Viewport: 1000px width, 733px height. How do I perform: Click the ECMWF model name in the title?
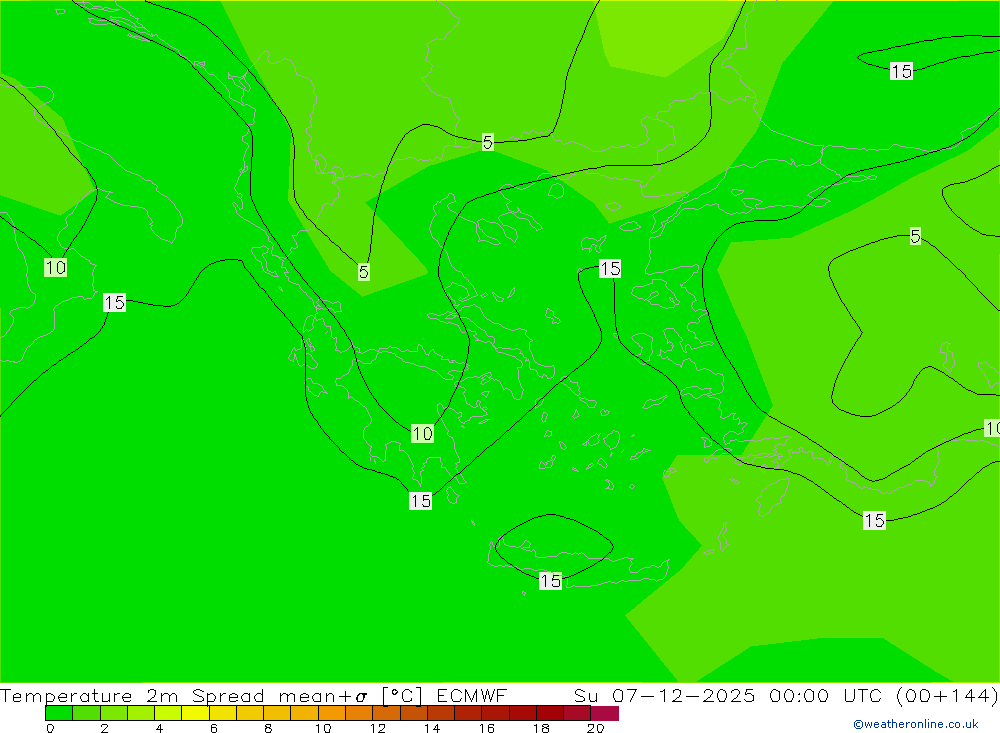point(471,695)
